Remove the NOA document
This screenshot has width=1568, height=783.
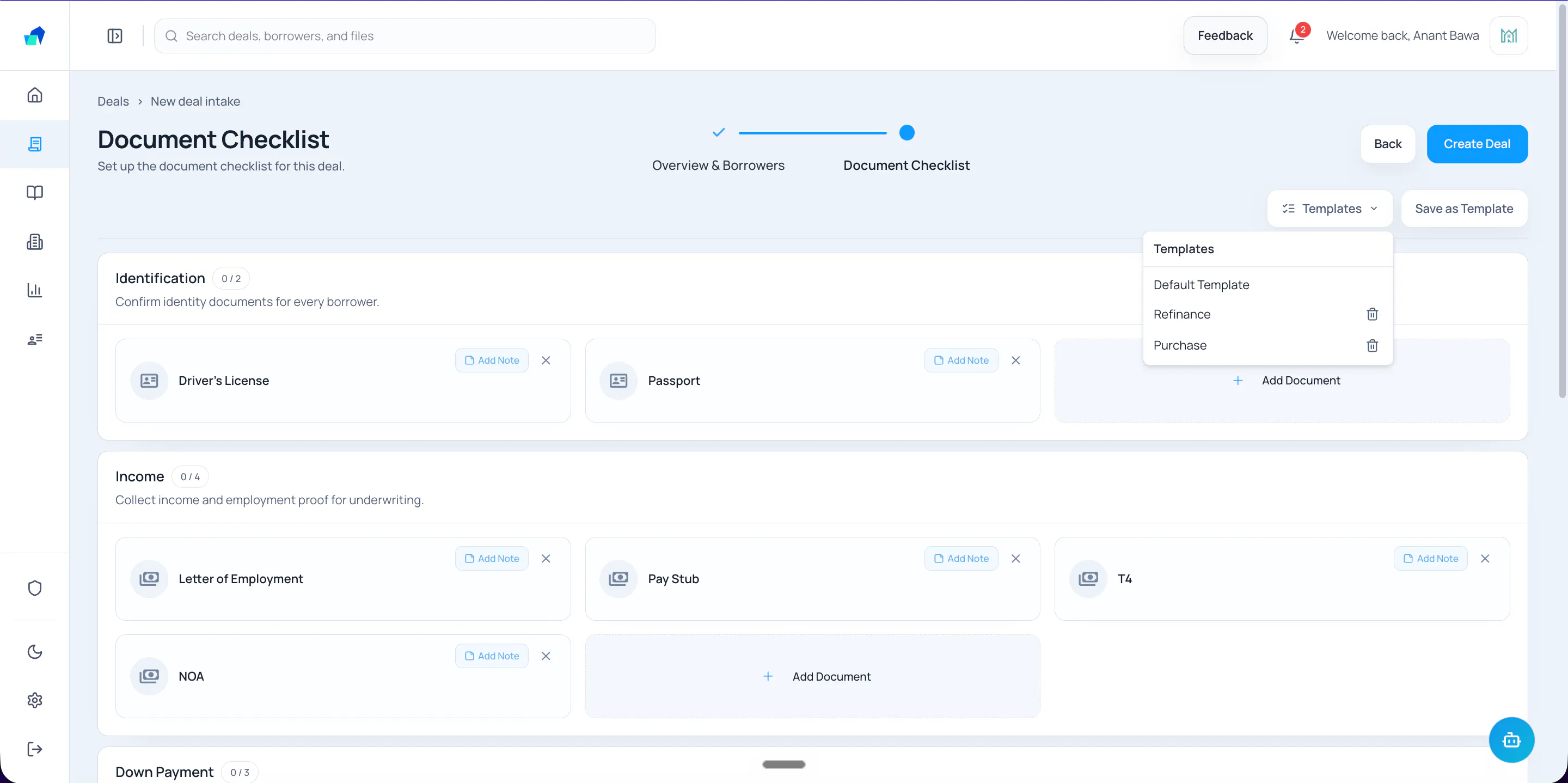pos(546,656)
